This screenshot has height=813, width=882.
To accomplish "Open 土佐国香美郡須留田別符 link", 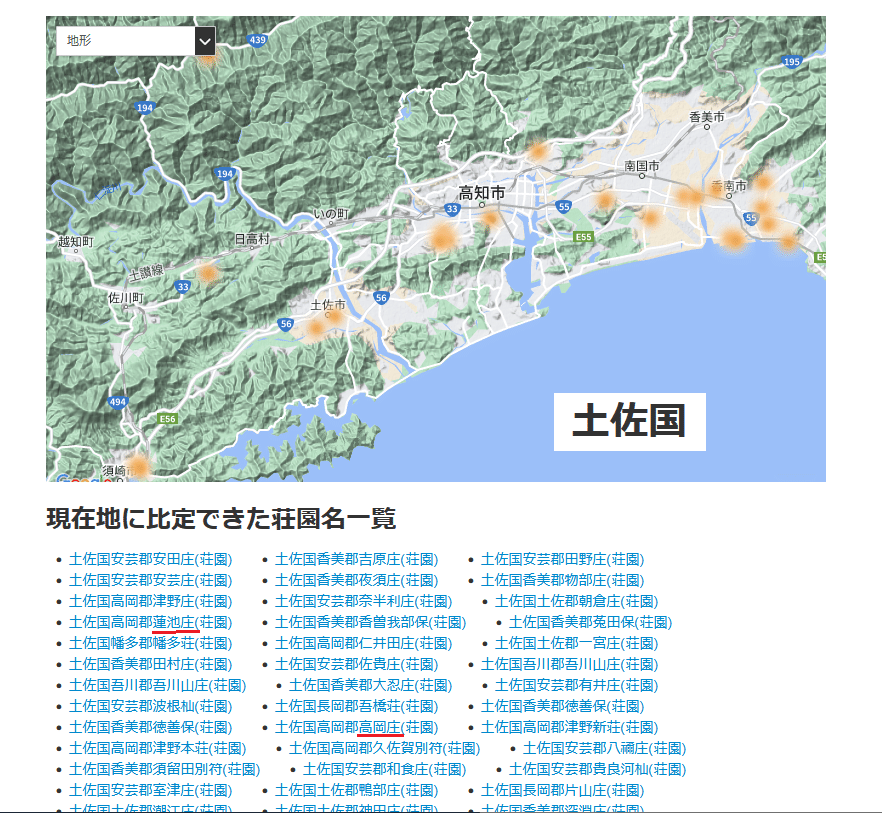I will tap(164, 769).
